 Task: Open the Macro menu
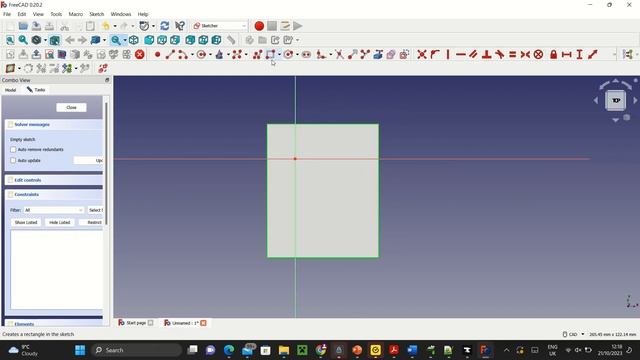(76, 14)
